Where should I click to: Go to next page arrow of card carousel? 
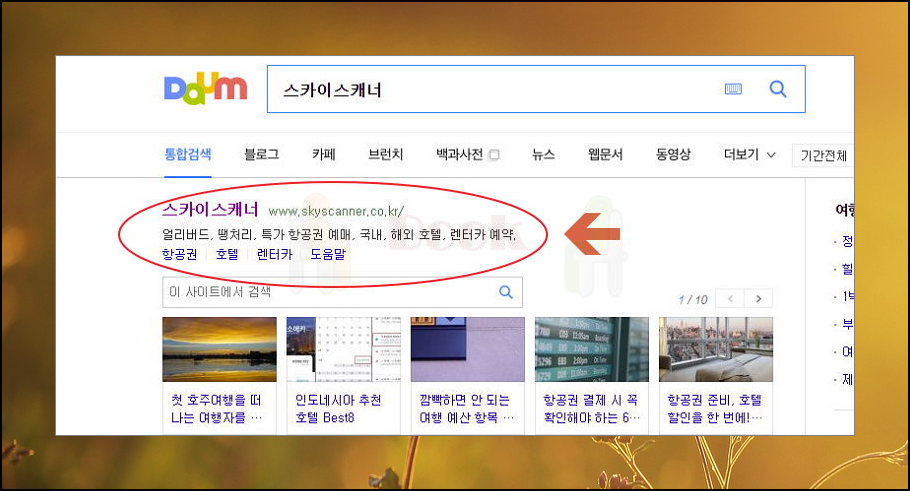click(x=759, y=299)
